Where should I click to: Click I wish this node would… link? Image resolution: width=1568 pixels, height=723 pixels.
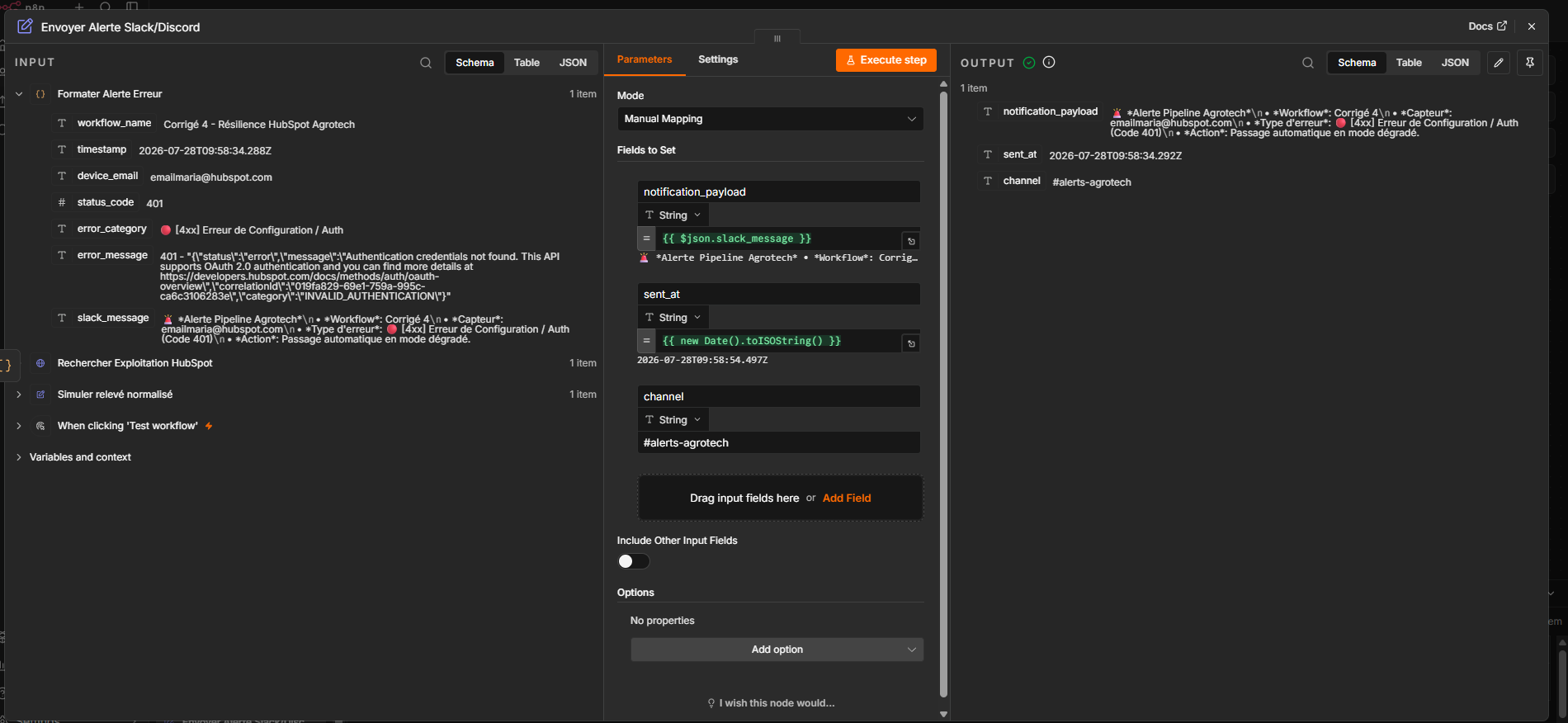click(771, 703)
